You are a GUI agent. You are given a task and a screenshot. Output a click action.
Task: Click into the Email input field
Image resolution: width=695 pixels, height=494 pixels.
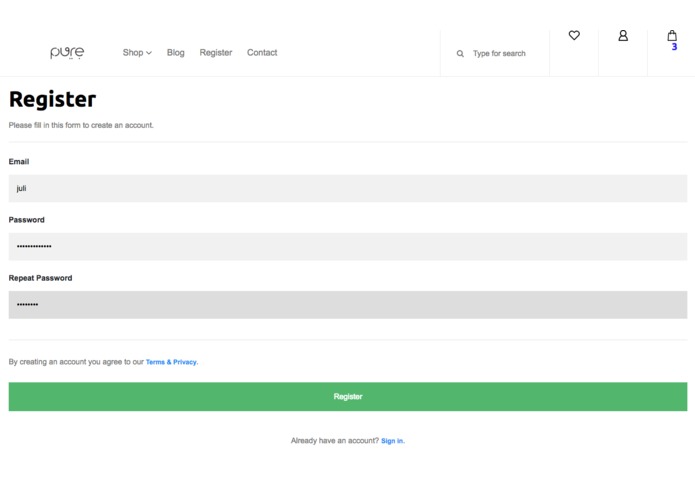[348, 188]
